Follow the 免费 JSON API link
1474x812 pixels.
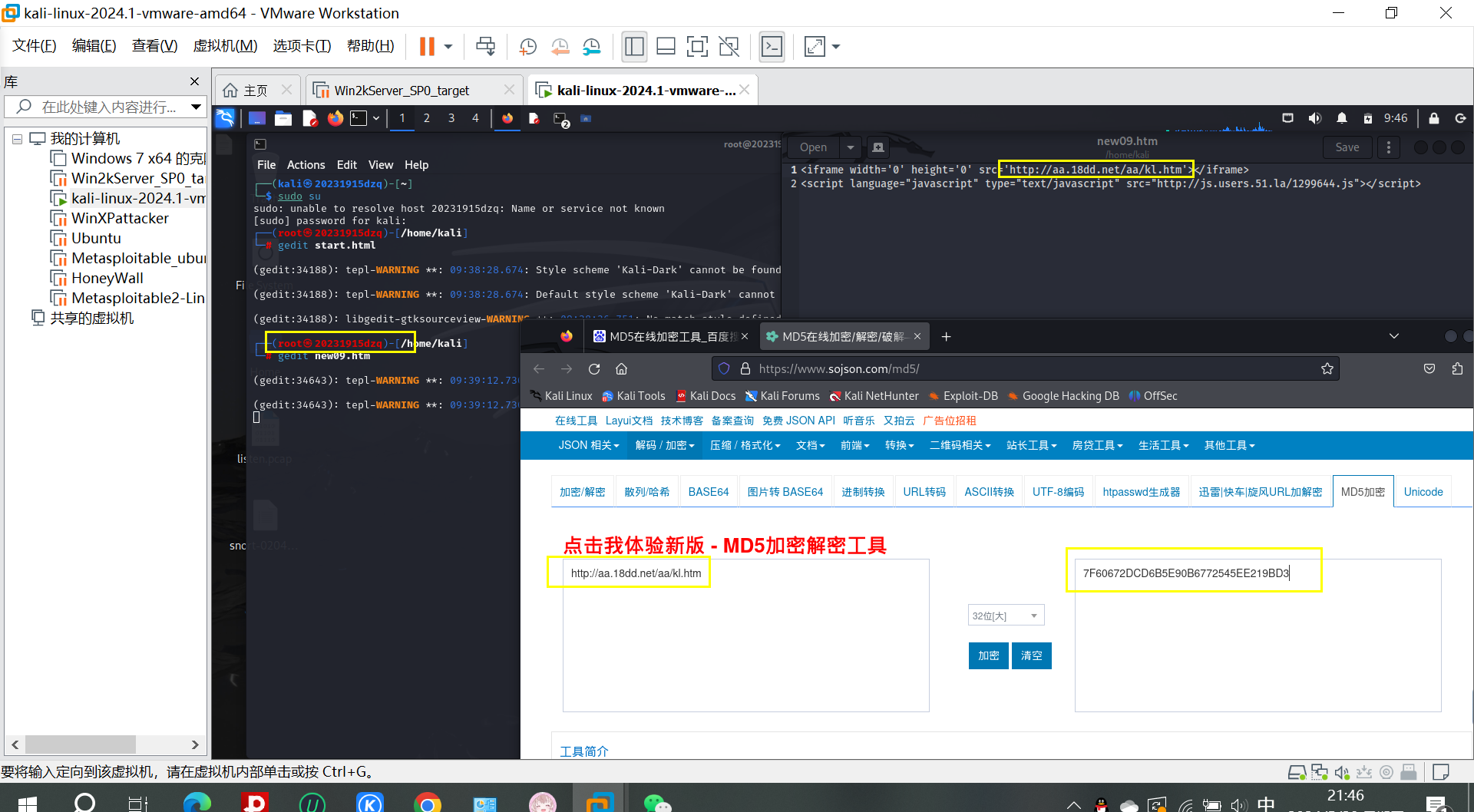(x=798, y=421)
